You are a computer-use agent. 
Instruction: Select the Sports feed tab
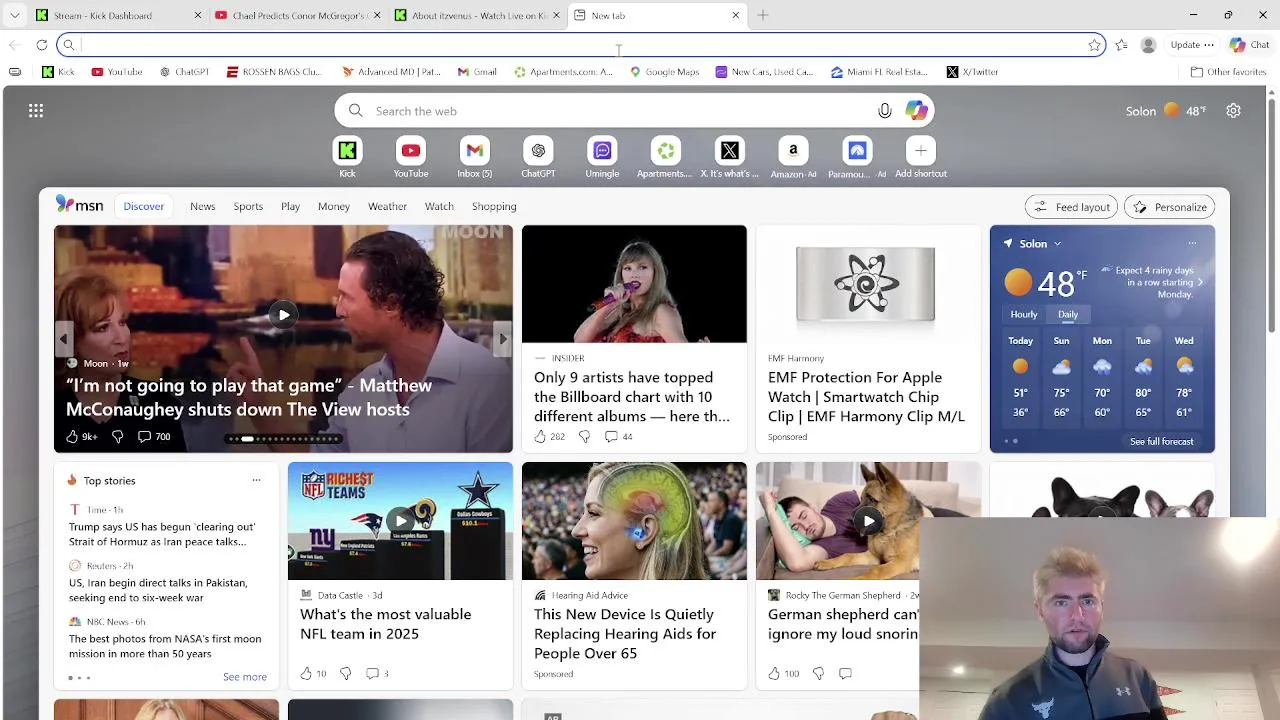[248, 206]
